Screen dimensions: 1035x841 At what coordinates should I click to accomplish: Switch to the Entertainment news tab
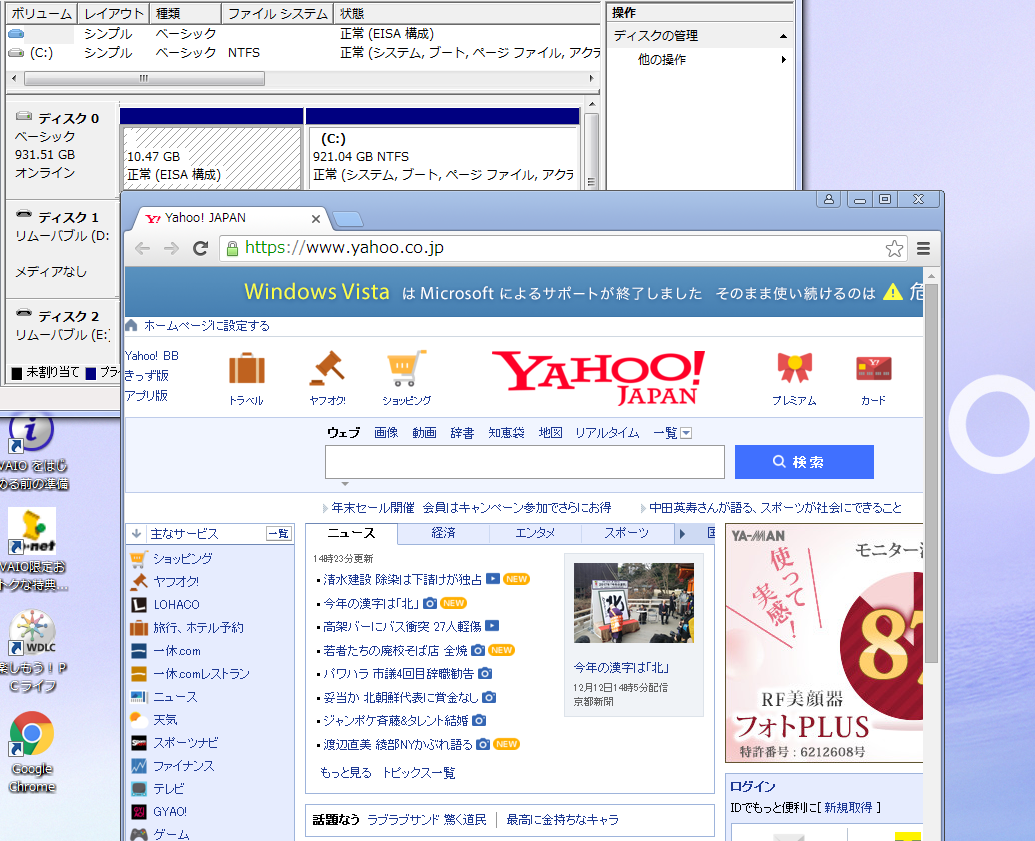click(535, 533)
